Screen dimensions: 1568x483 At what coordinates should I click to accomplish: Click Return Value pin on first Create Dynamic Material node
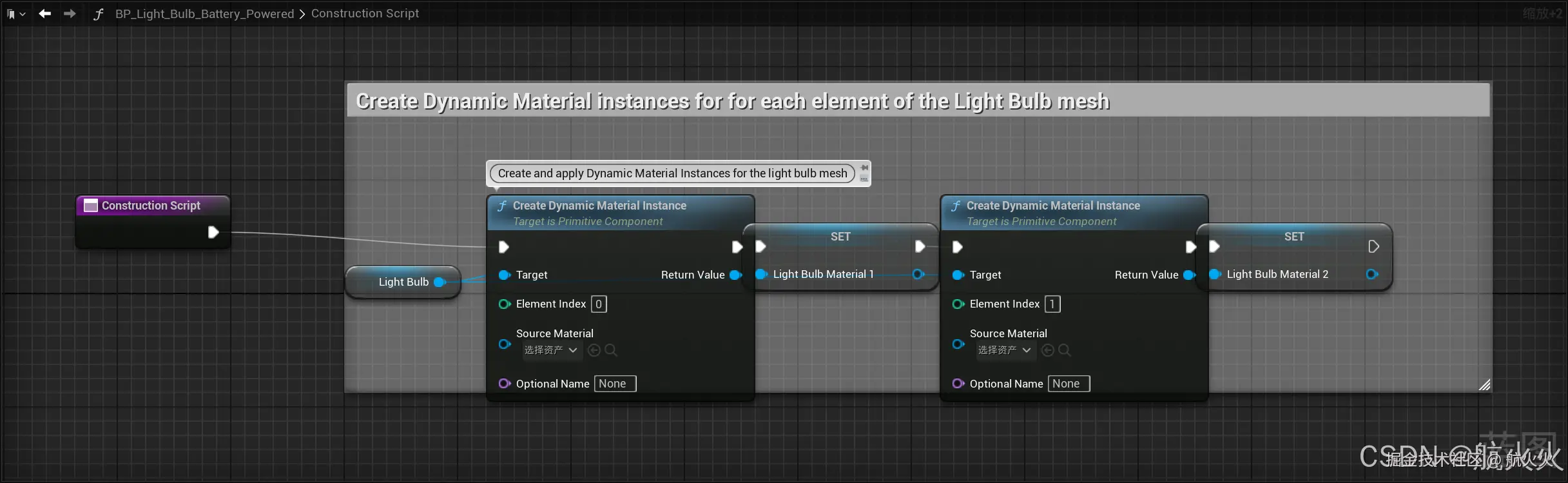pos(735,275)
